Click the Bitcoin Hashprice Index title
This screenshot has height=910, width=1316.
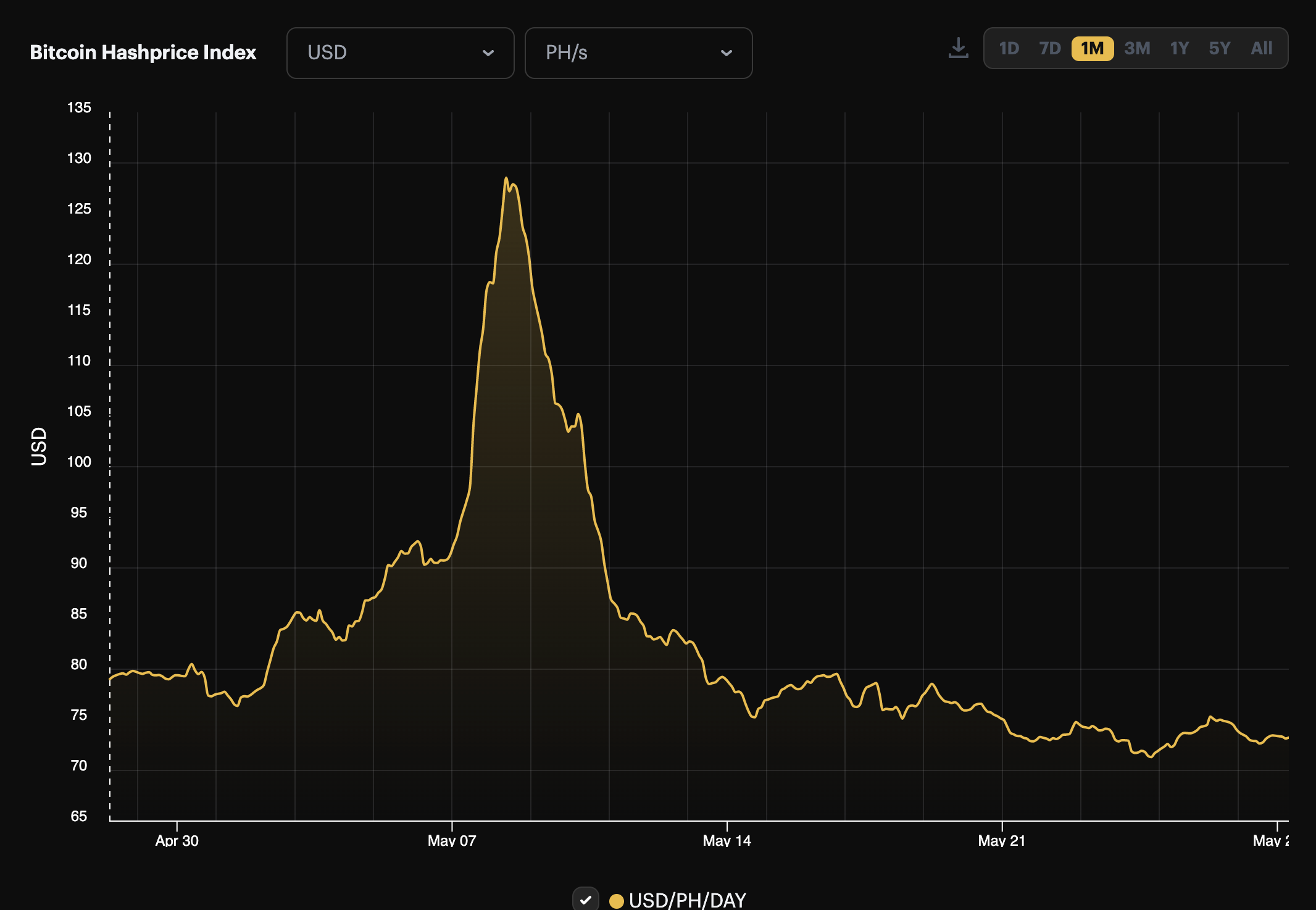[143, 52]
